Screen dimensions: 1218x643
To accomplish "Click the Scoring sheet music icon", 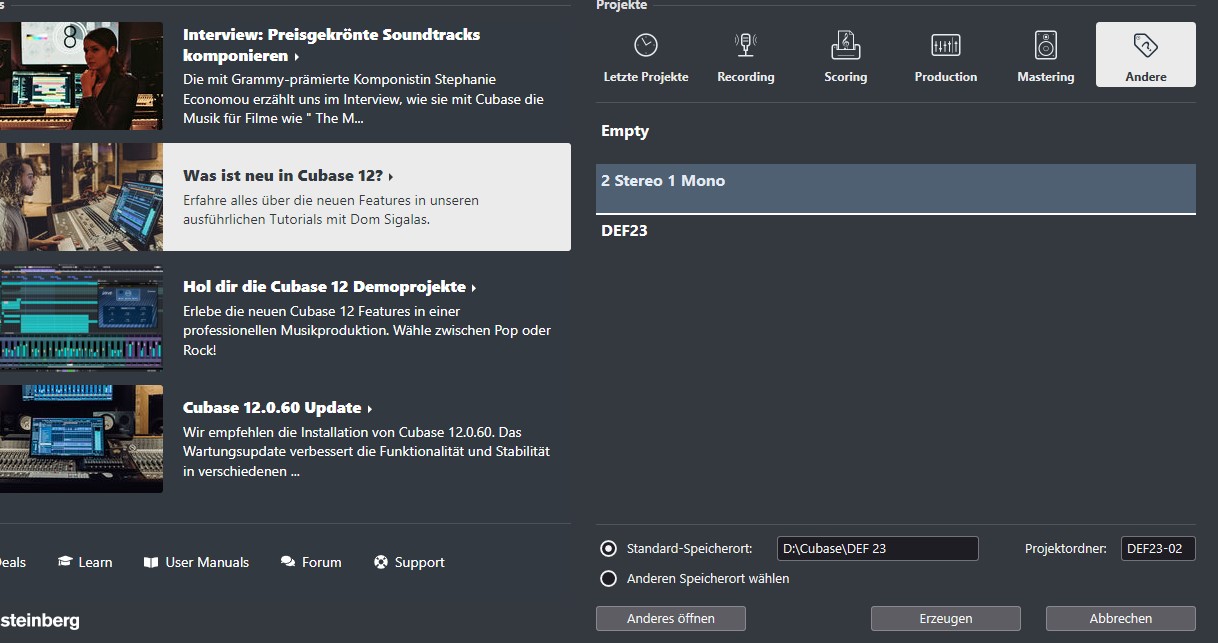I will (x=846, y=45).
